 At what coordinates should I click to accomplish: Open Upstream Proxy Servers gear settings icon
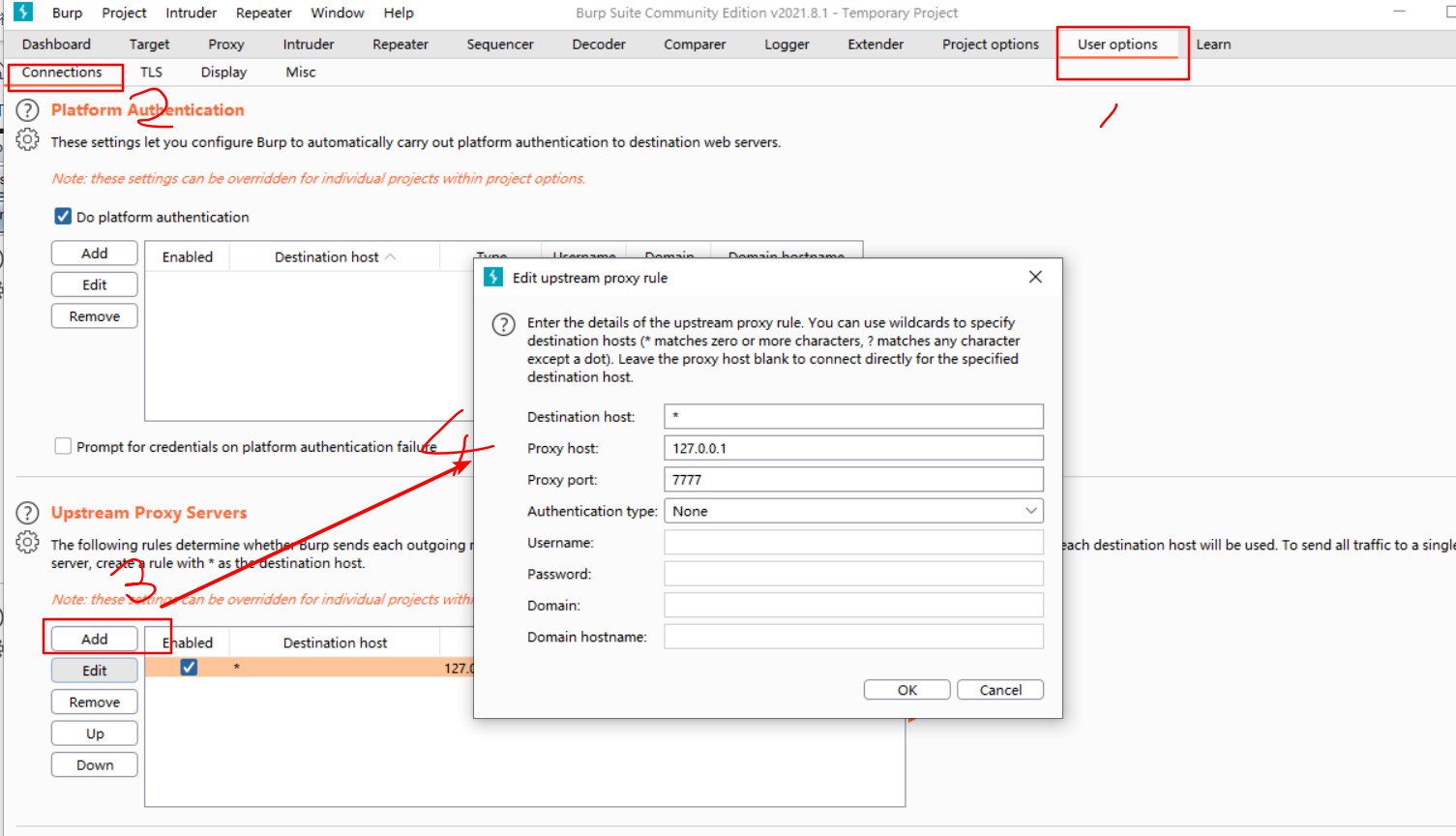coord(28,543)
